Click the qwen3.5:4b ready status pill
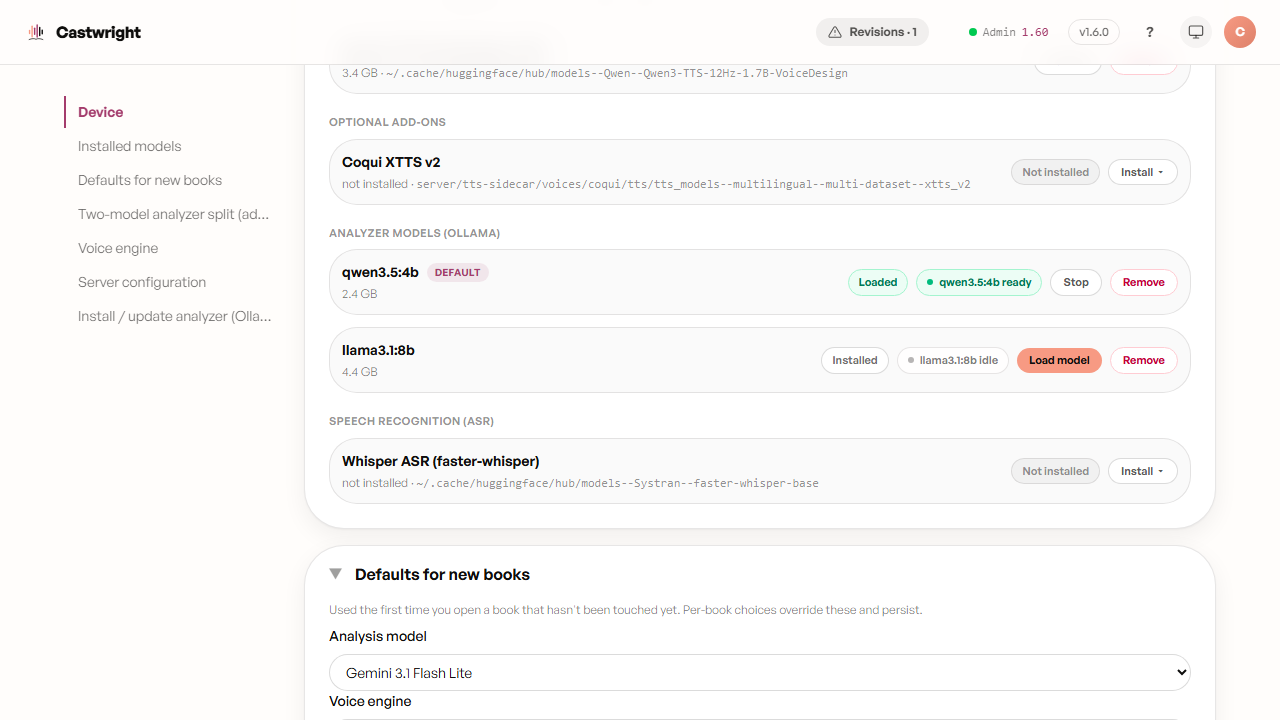The image size is (1280, 720). click(979, 282)
